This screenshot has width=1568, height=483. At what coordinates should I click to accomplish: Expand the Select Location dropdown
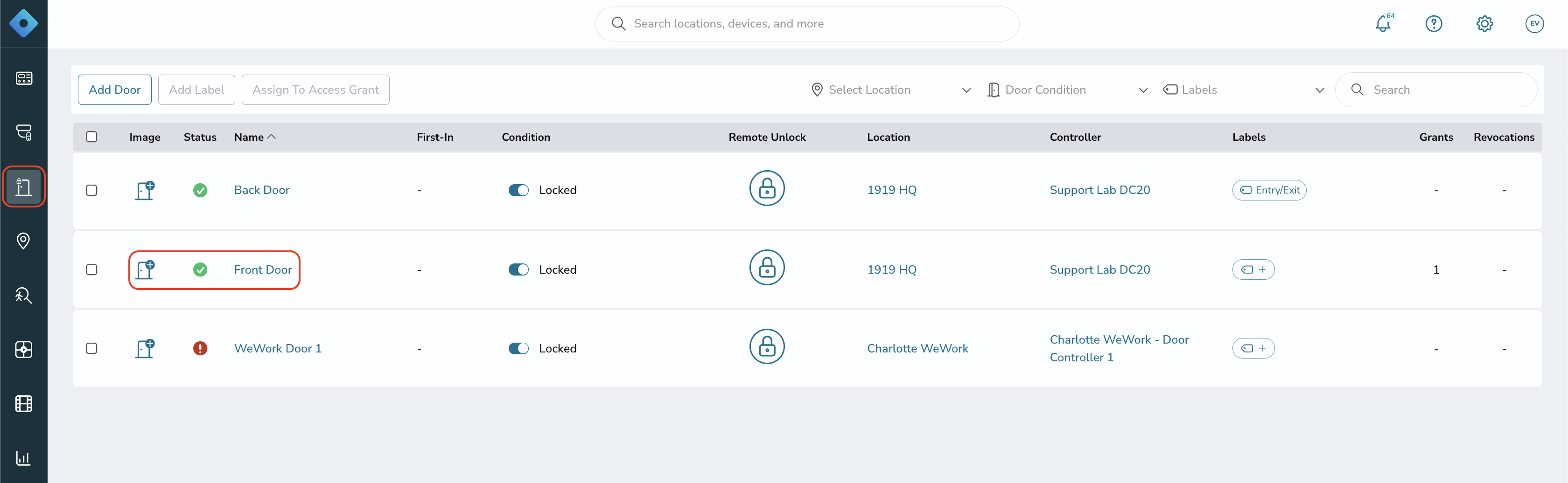889,90
